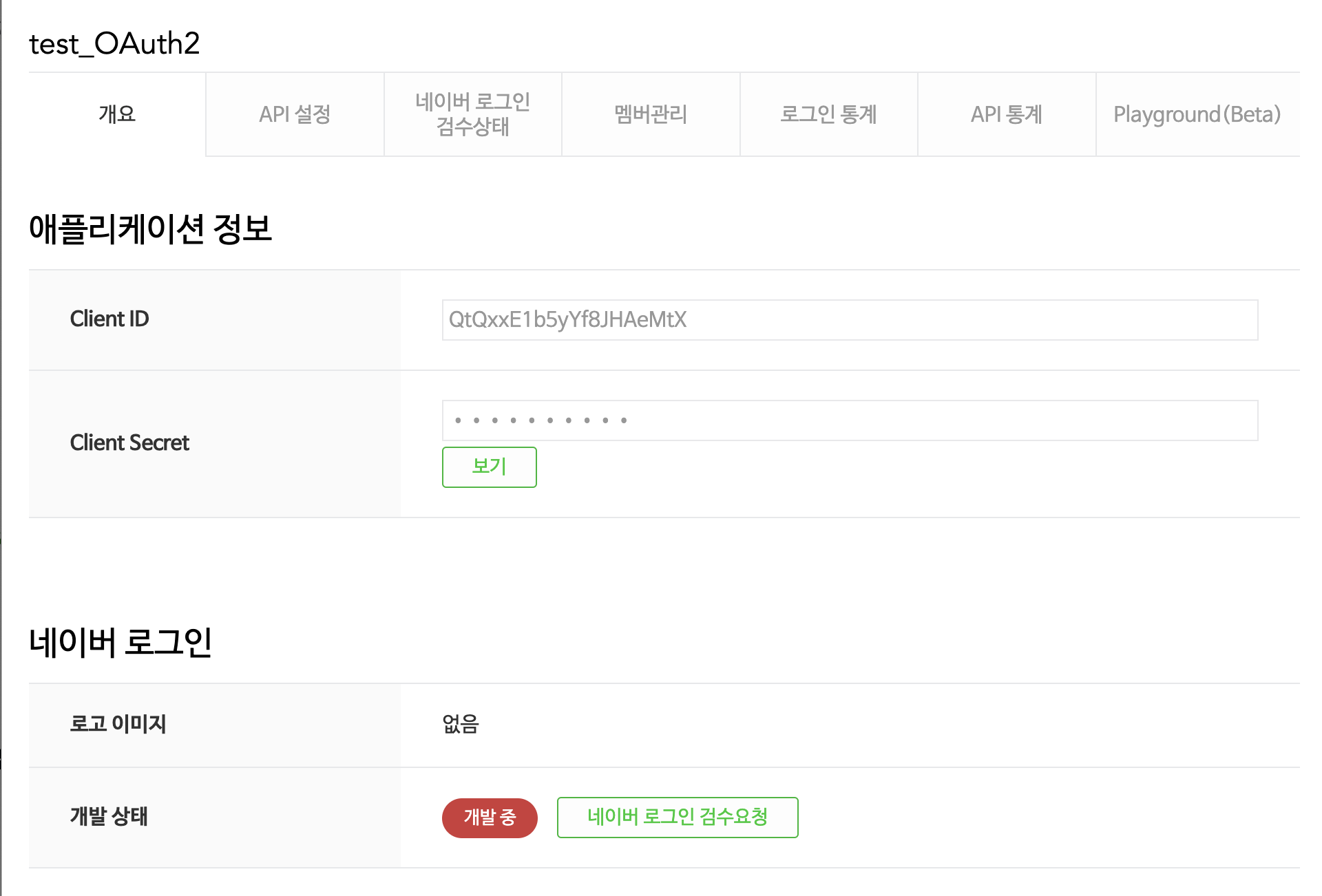Go to the 멤버관리 tab
Screen dimensions: 1322x896
(x=651, y=114)
